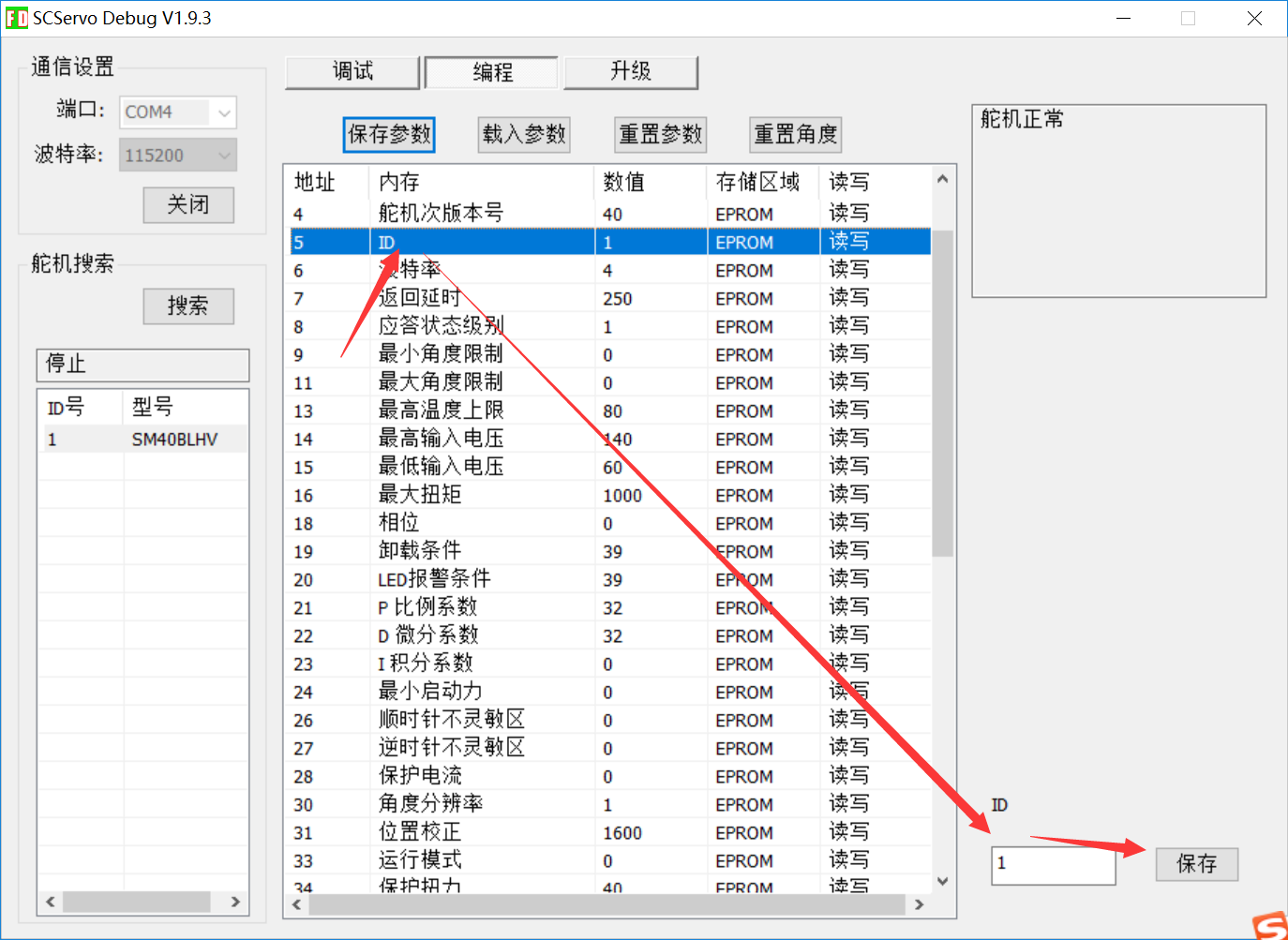The width and height of the screenshot is (1288, 940).
Task: Click the parameter table vertical scrollbar thumb
Action: [x=943, y=393]
